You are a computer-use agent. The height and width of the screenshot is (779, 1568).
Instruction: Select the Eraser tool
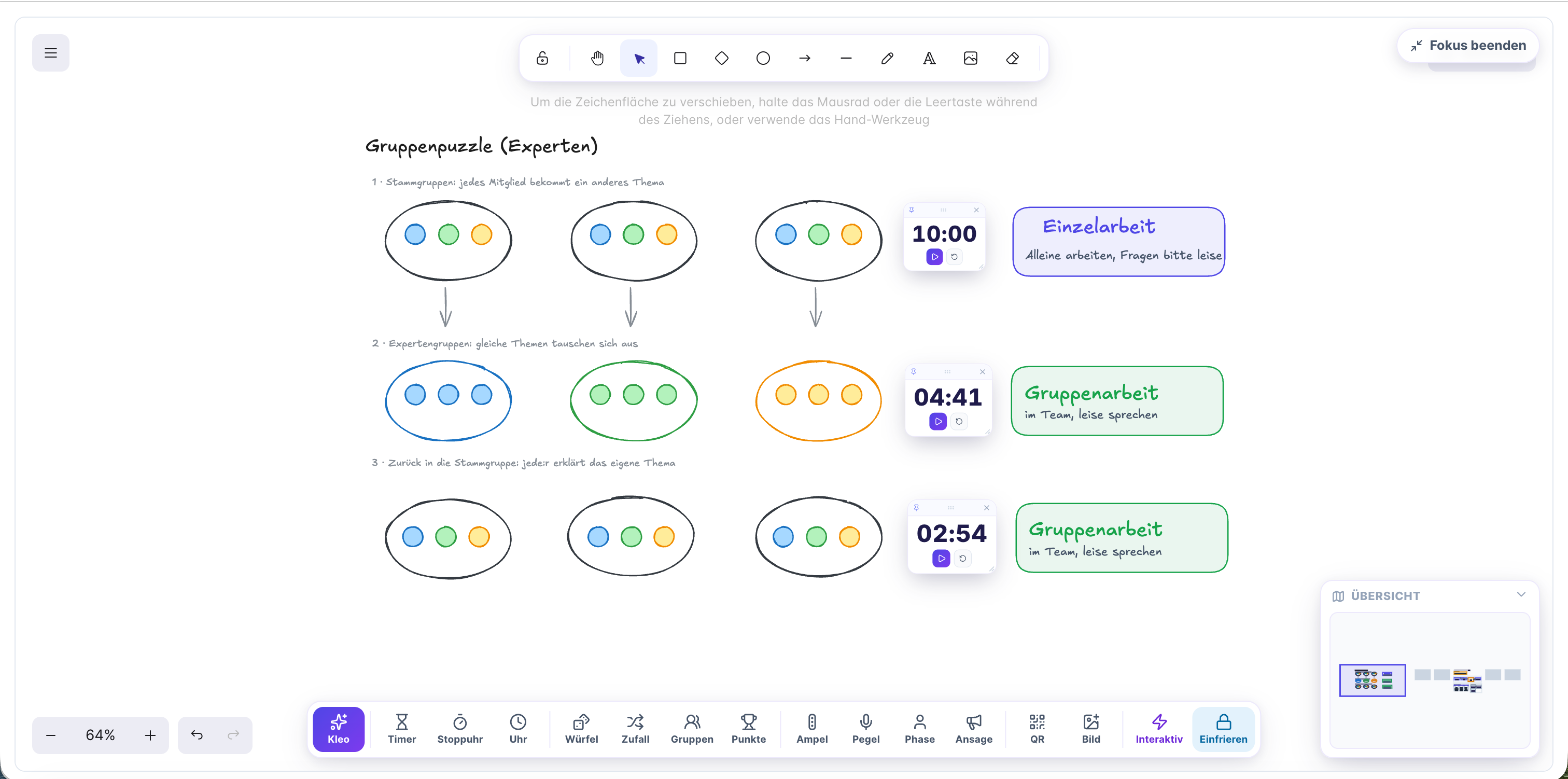click(x=1012, y=59)
